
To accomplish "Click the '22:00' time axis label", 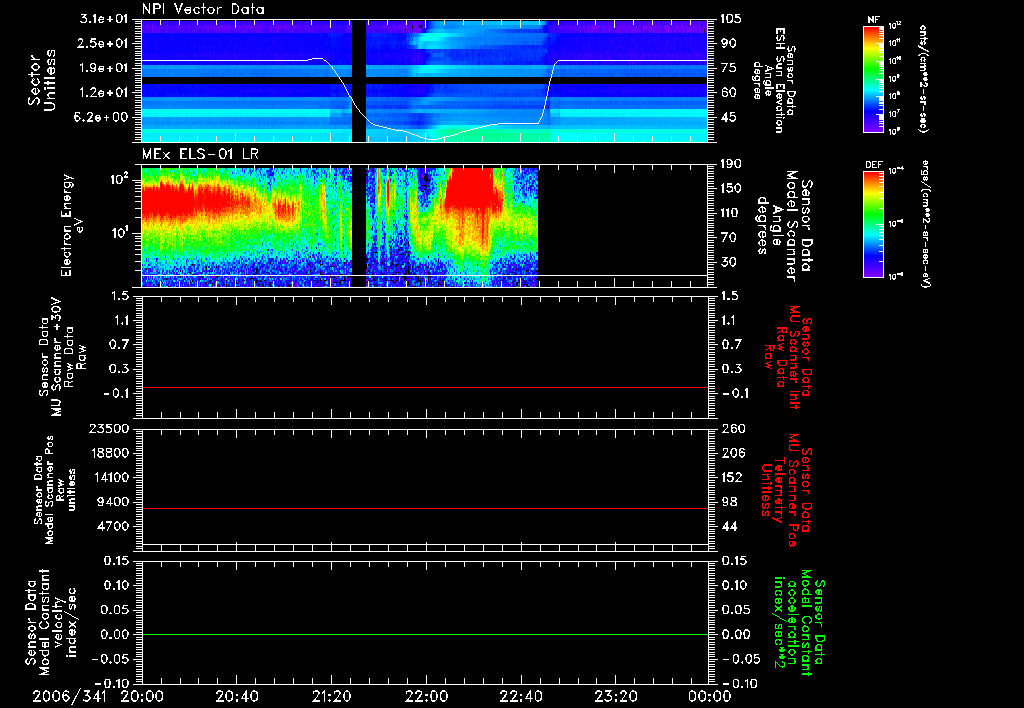I will [426, 697].
